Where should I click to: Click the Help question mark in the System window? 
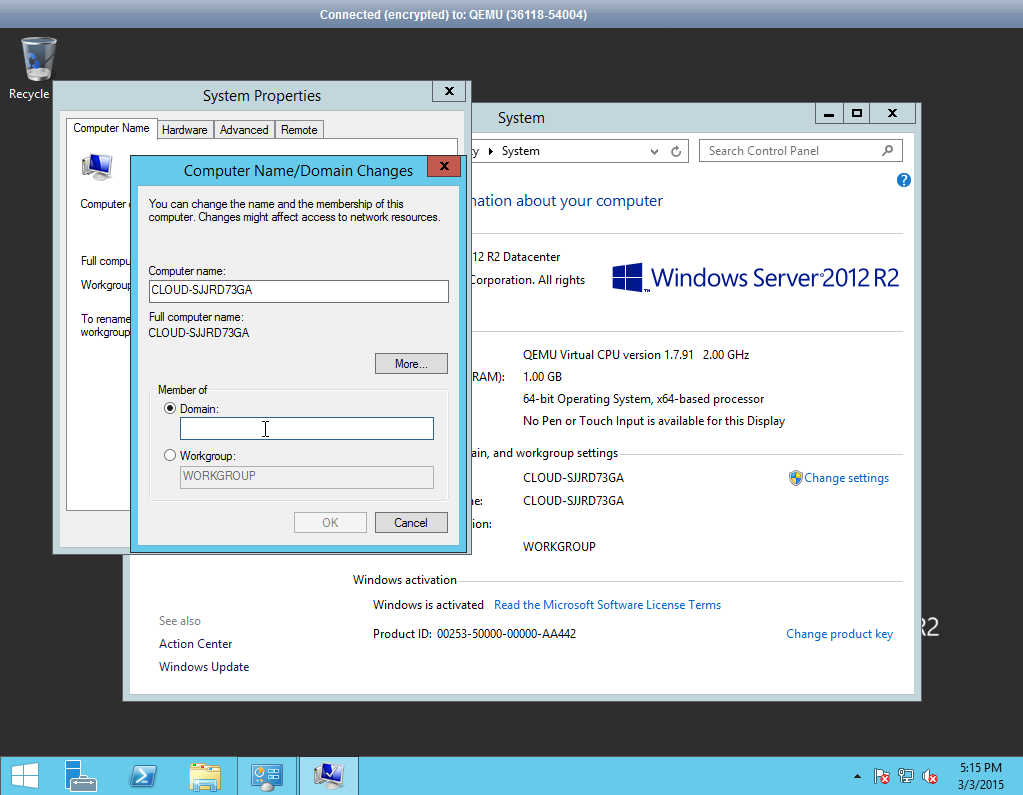(x=903, y=180)
